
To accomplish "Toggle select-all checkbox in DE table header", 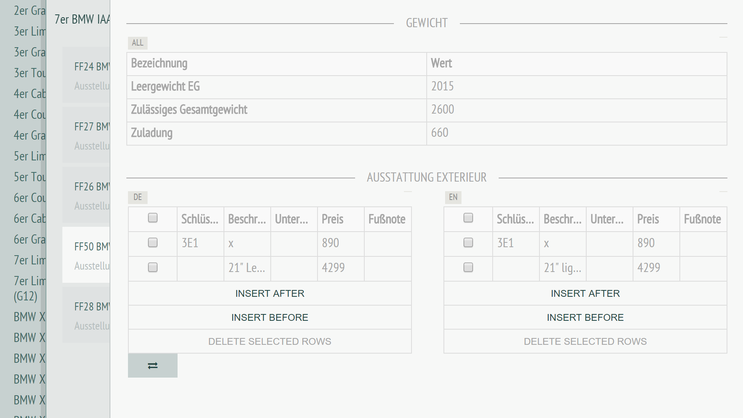I will [x=153, y=218].
